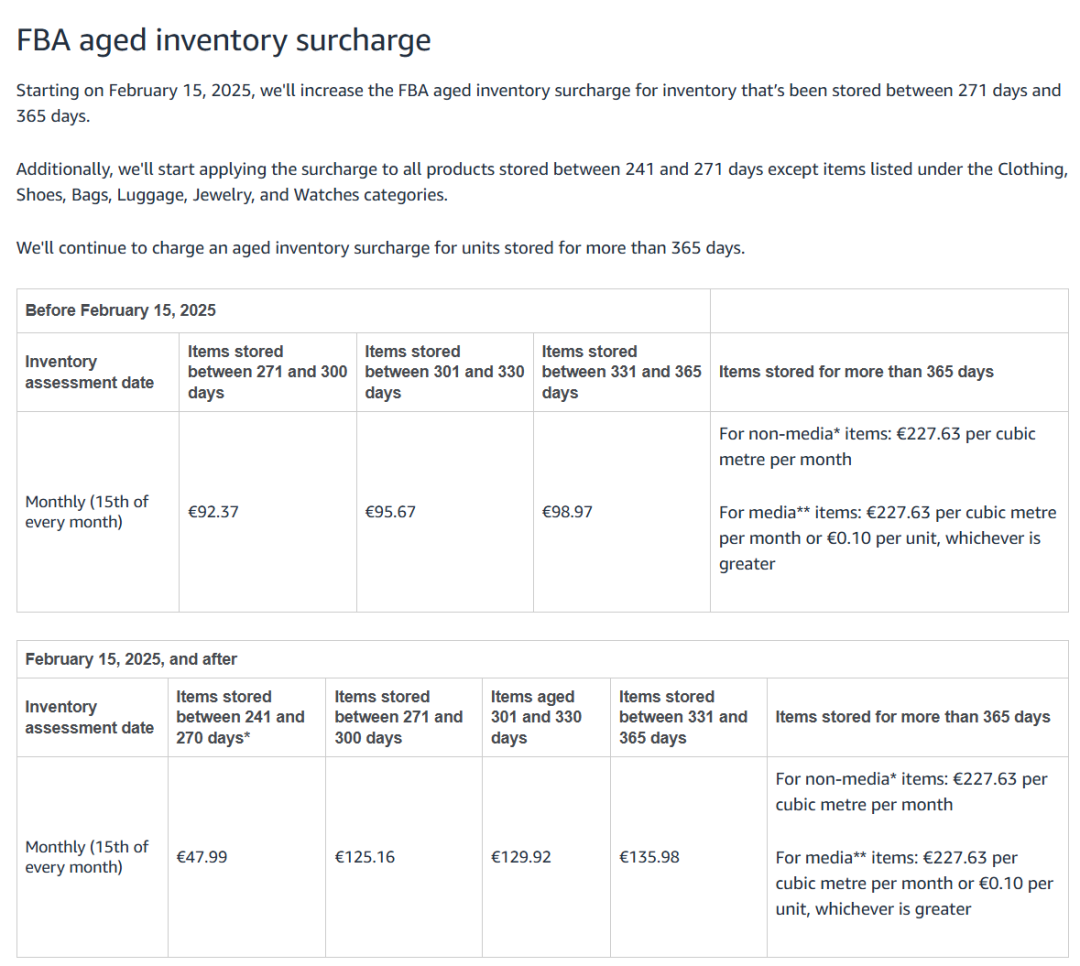Click the sentence starting "We'll continue to charge"
This screenshot has width=1080, height=966.
(380, 248)
